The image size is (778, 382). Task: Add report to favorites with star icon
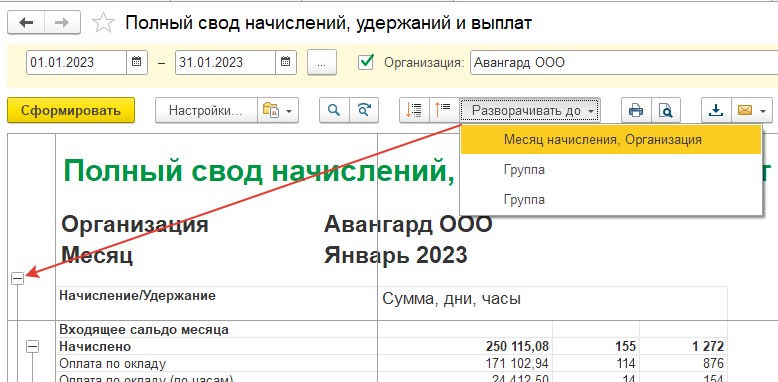pyautogui.click(x=104, y=23)
